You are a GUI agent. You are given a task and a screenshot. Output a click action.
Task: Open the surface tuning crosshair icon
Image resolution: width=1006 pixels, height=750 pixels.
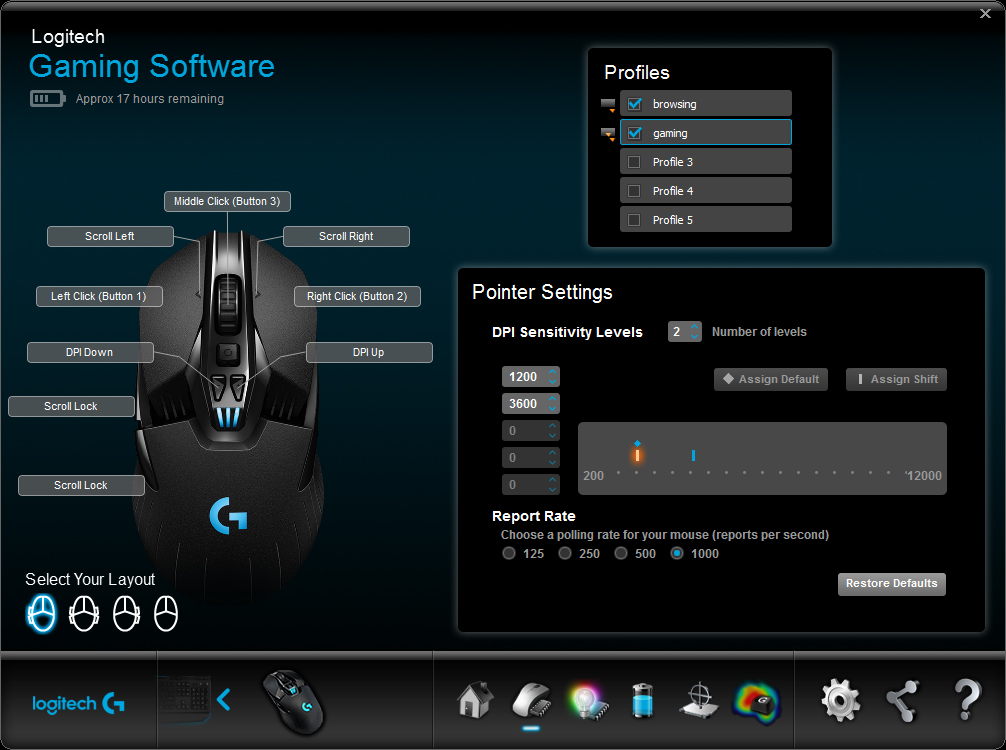(x=698, y=700)
